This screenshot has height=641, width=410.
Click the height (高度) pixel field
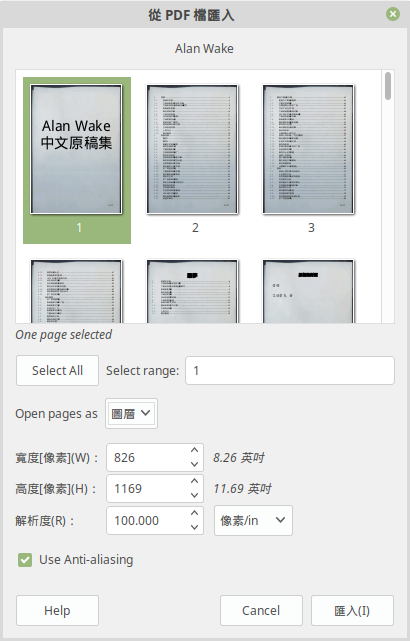(x=147, y=489)
